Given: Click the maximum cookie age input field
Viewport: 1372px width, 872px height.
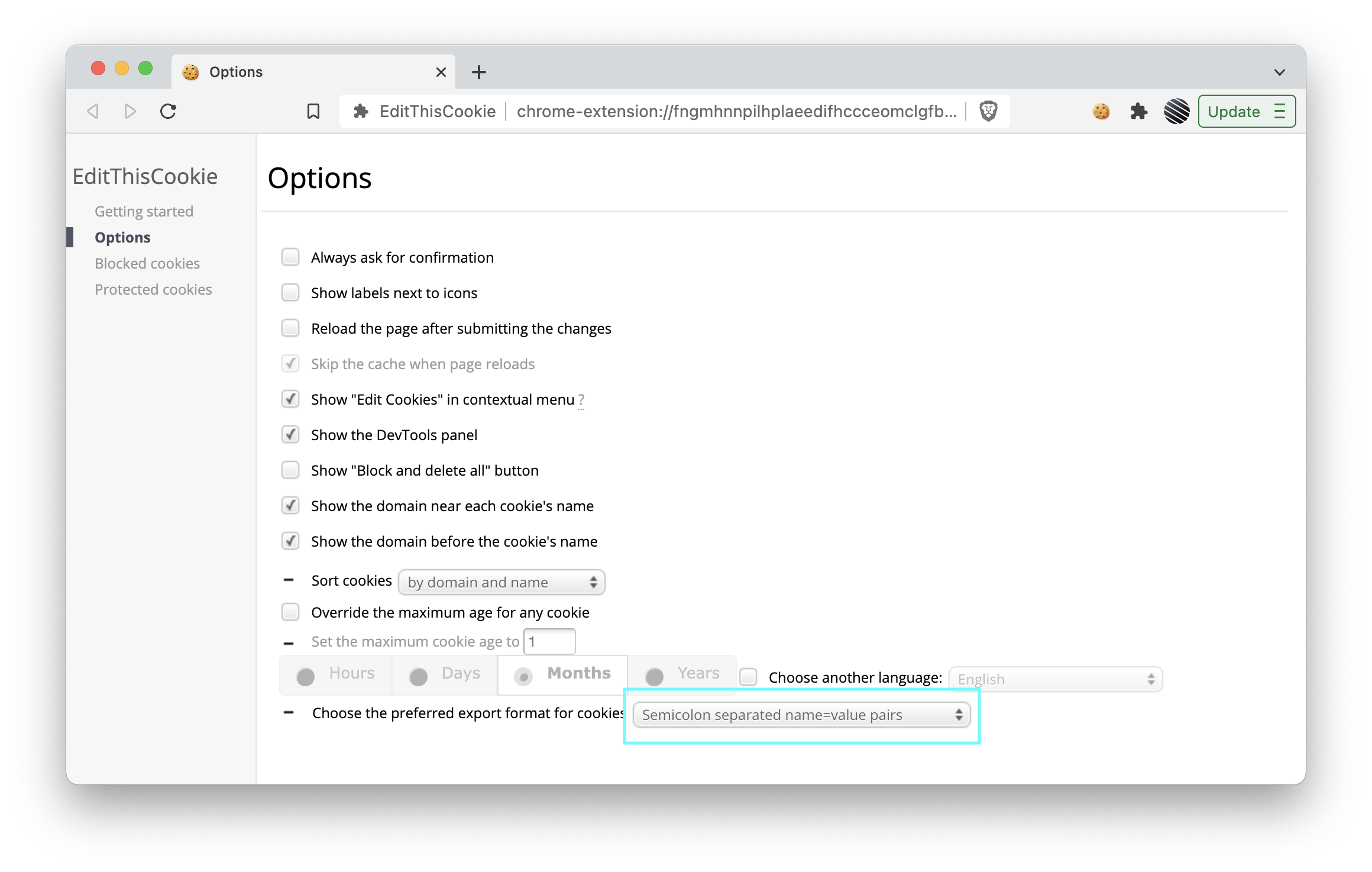Looking at the screenshot, I should point(549,642).
